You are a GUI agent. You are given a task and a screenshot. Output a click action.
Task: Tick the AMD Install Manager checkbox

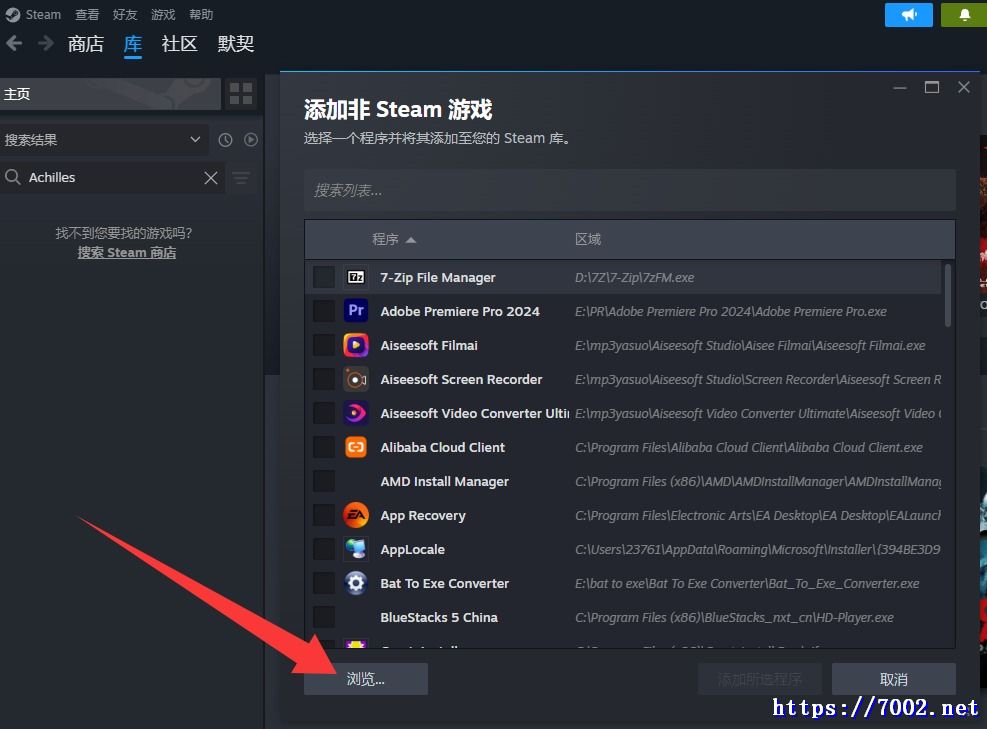click(324, 481)
